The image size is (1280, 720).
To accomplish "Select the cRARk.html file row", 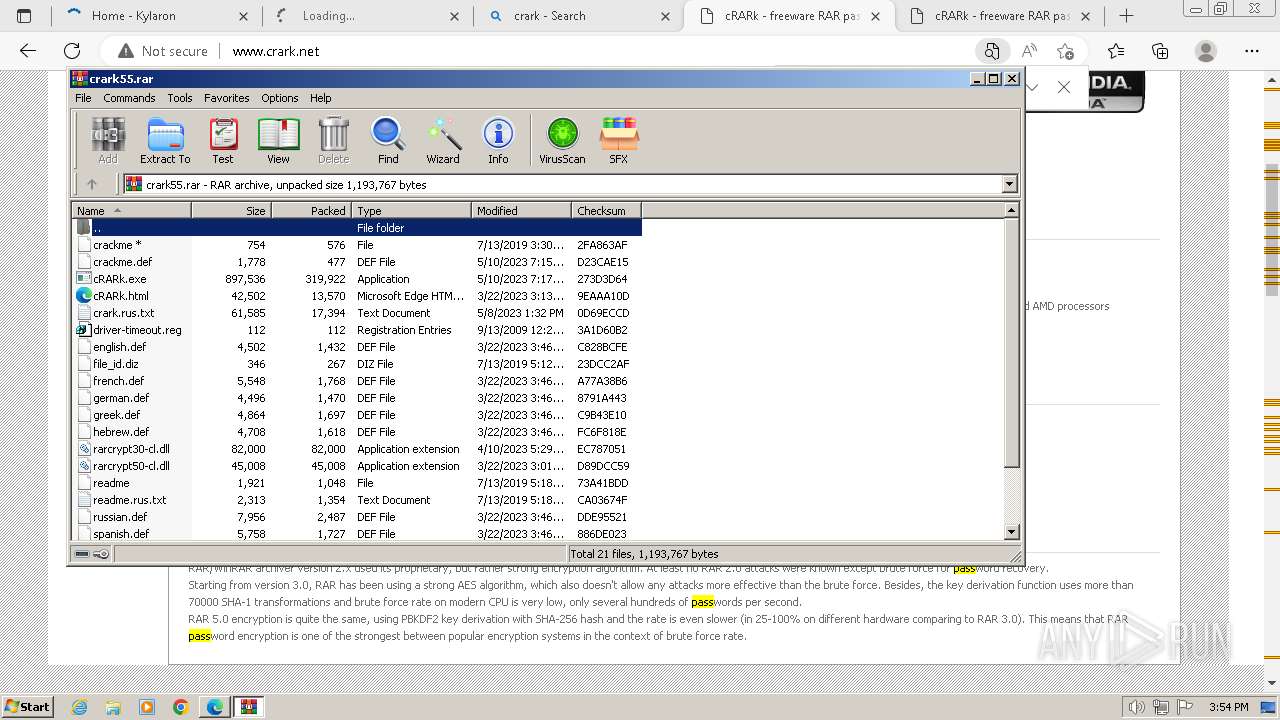I will coord(357,296).
